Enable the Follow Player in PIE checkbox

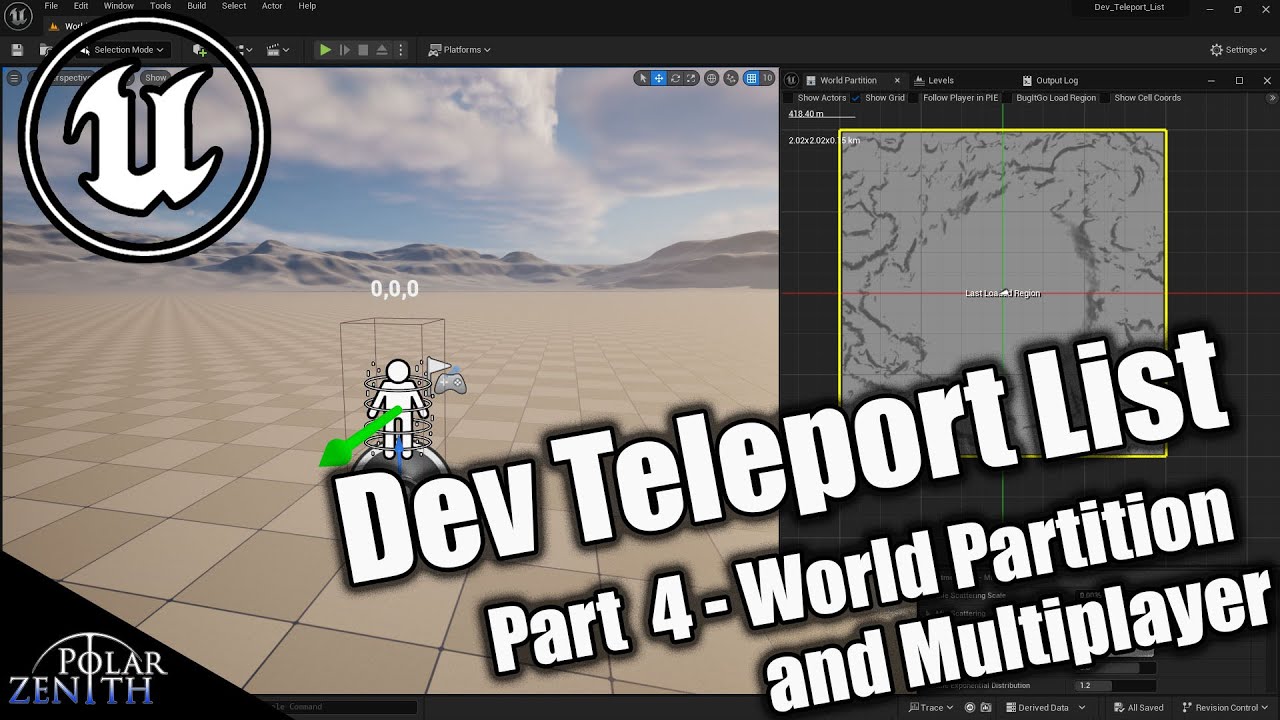tap(914, 98)
